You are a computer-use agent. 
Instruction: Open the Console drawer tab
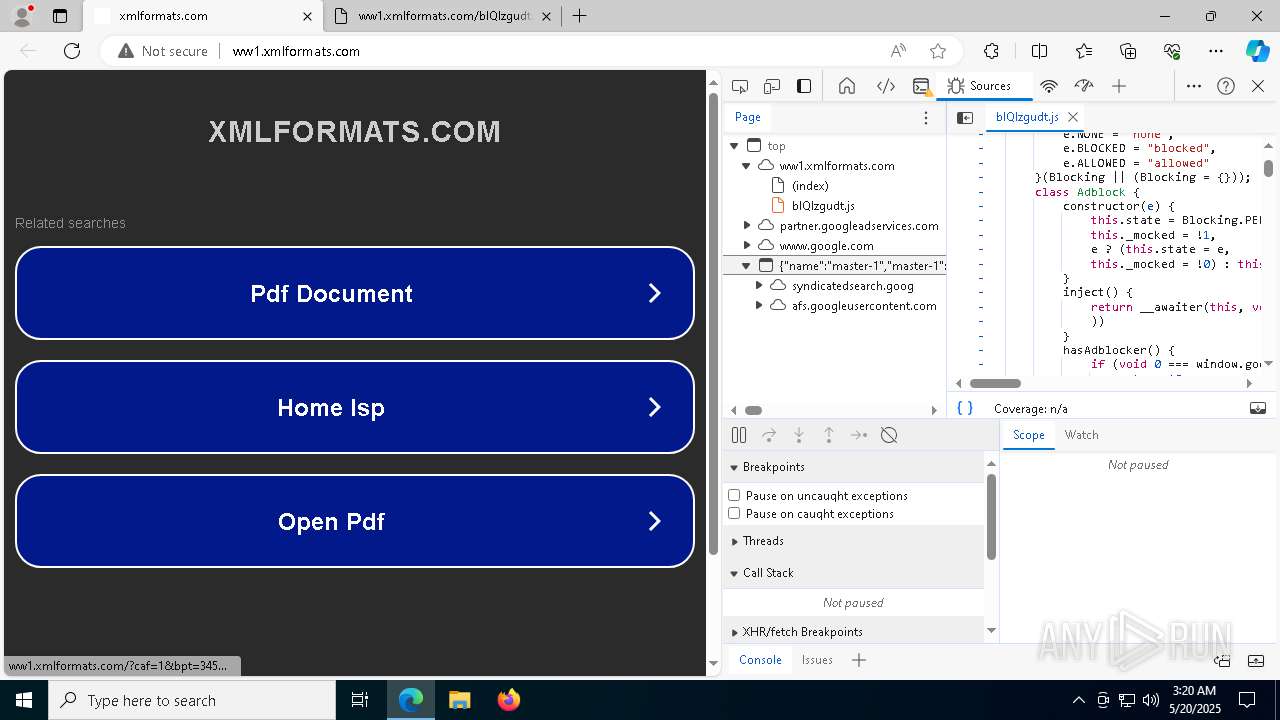coord(760,660)
